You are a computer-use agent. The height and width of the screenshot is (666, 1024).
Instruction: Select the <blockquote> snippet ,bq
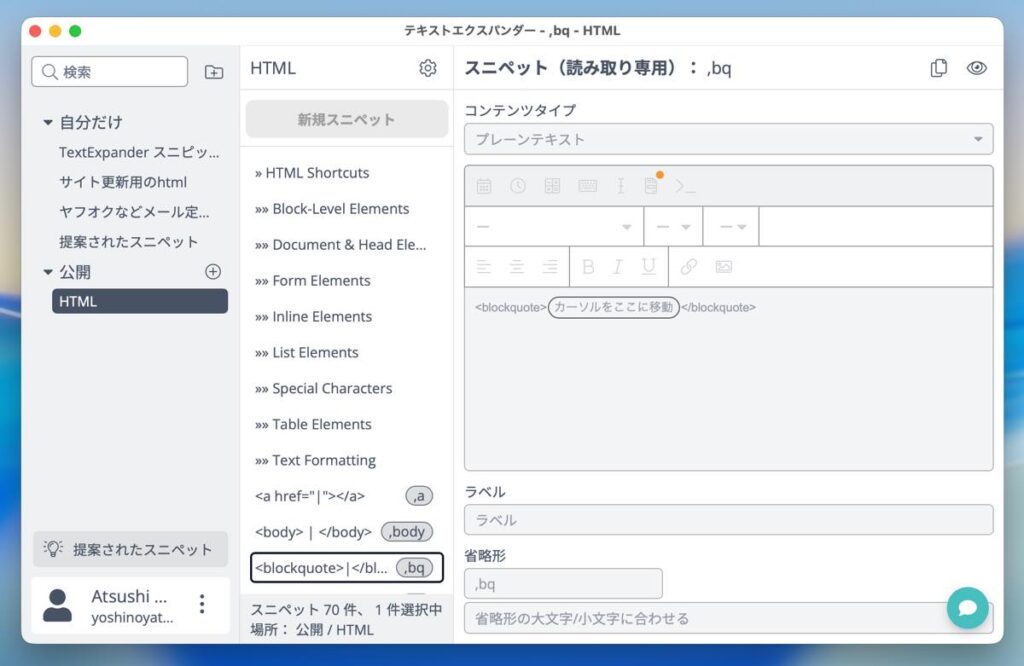[347, 567]
